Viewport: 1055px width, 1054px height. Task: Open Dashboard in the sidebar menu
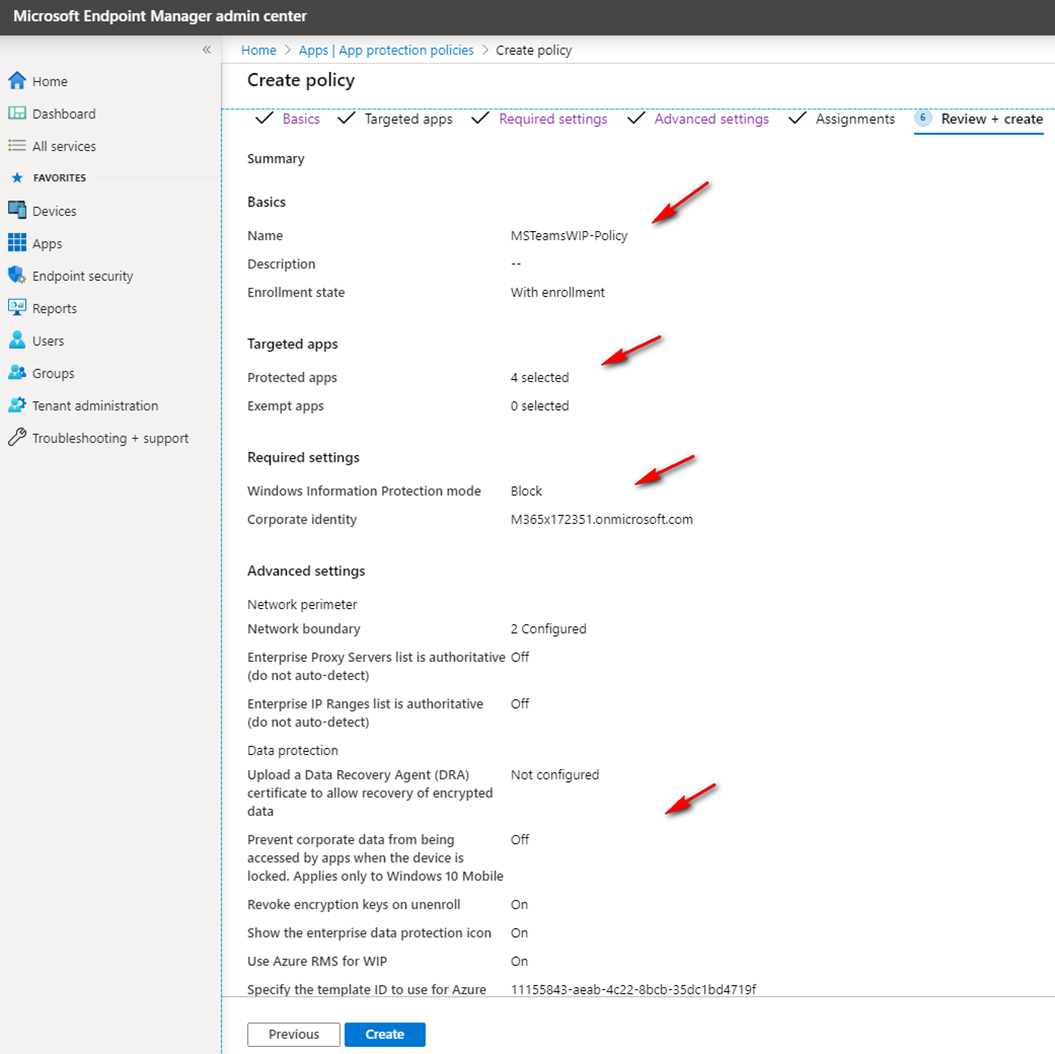[x=64, y=114]
